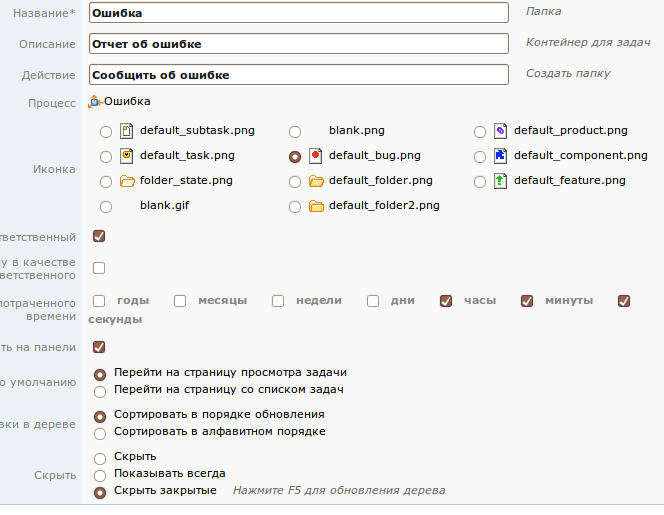Click the default_component.png blue puzzle icon
The height and width of the screenshot is (515, 664).
tap(500, 156)
